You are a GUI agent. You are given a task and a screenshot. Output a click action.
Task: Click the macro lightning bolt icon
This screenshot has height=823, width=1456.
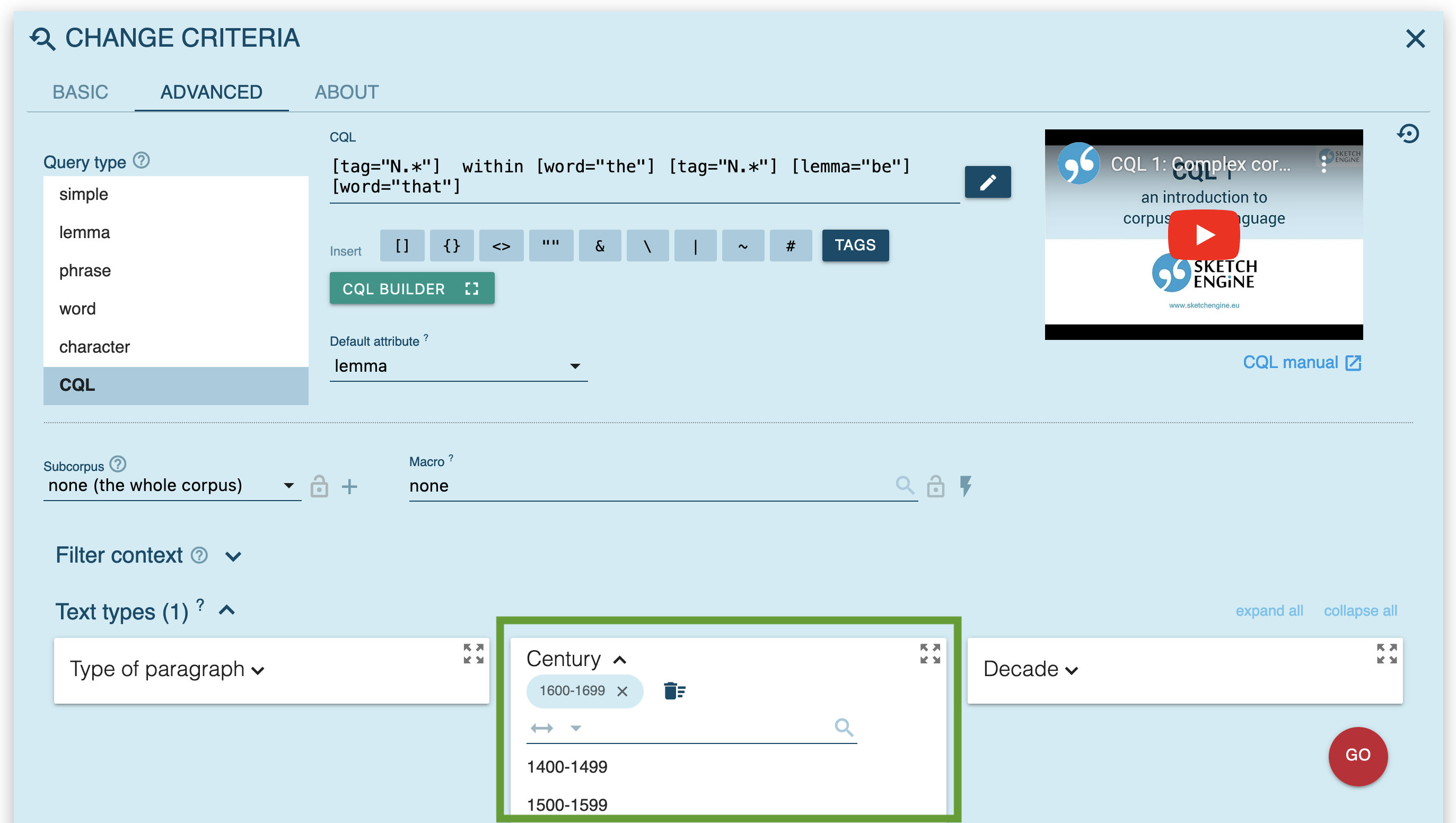(966, 486)
